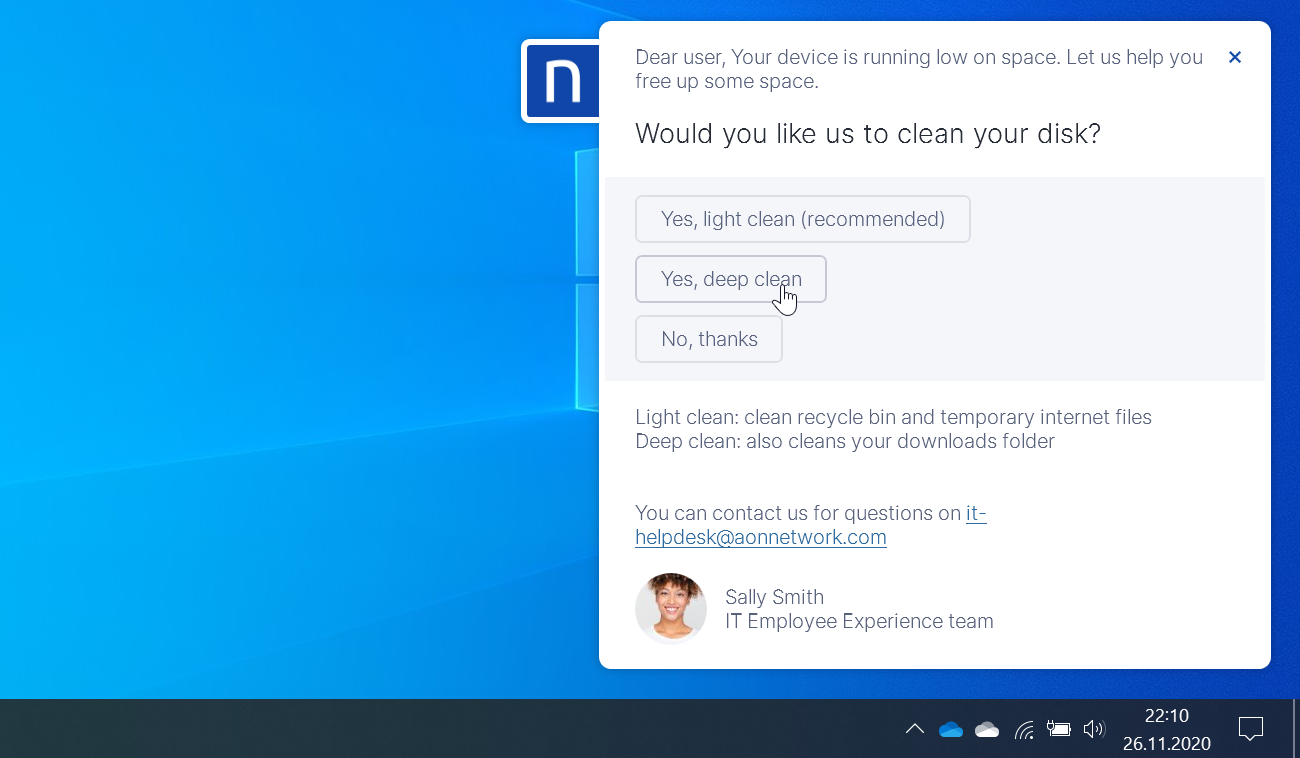Click the "Light clean" description line

pos(893,417)
